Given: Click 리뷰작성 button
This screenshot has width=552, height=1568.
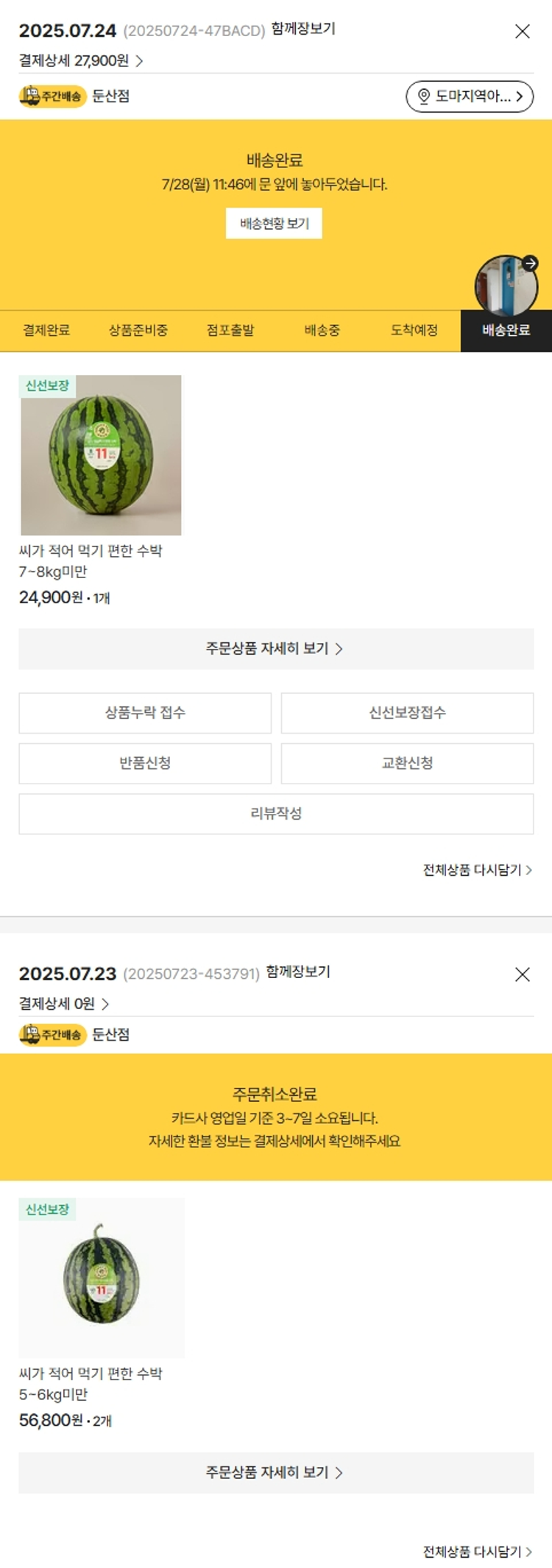Looking at the screenshot, I should (276, 814).
